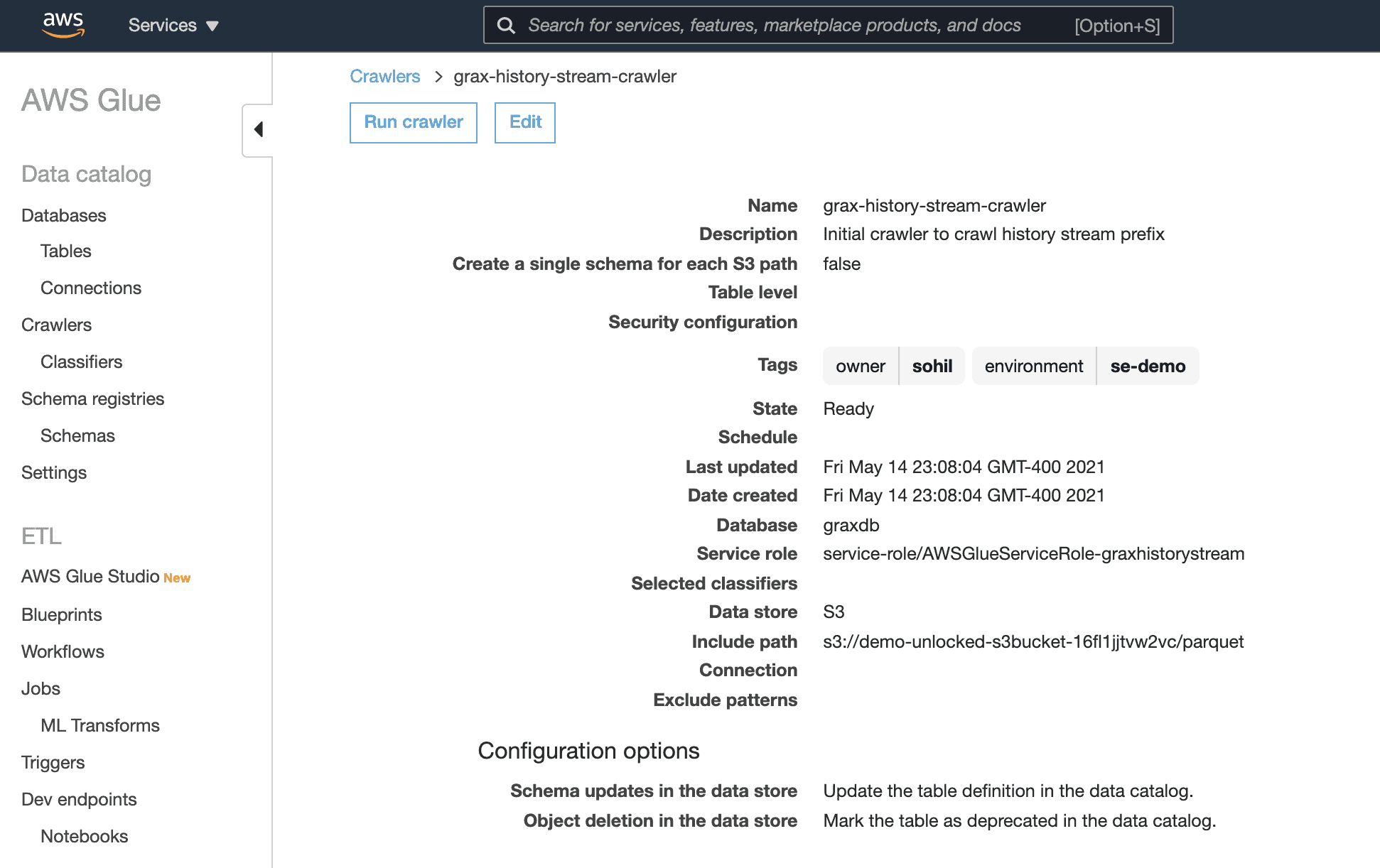This screenshot has width=1380, height=868.
Task: Open Notebooks under Dev endpoints
Action: point(85,836)
